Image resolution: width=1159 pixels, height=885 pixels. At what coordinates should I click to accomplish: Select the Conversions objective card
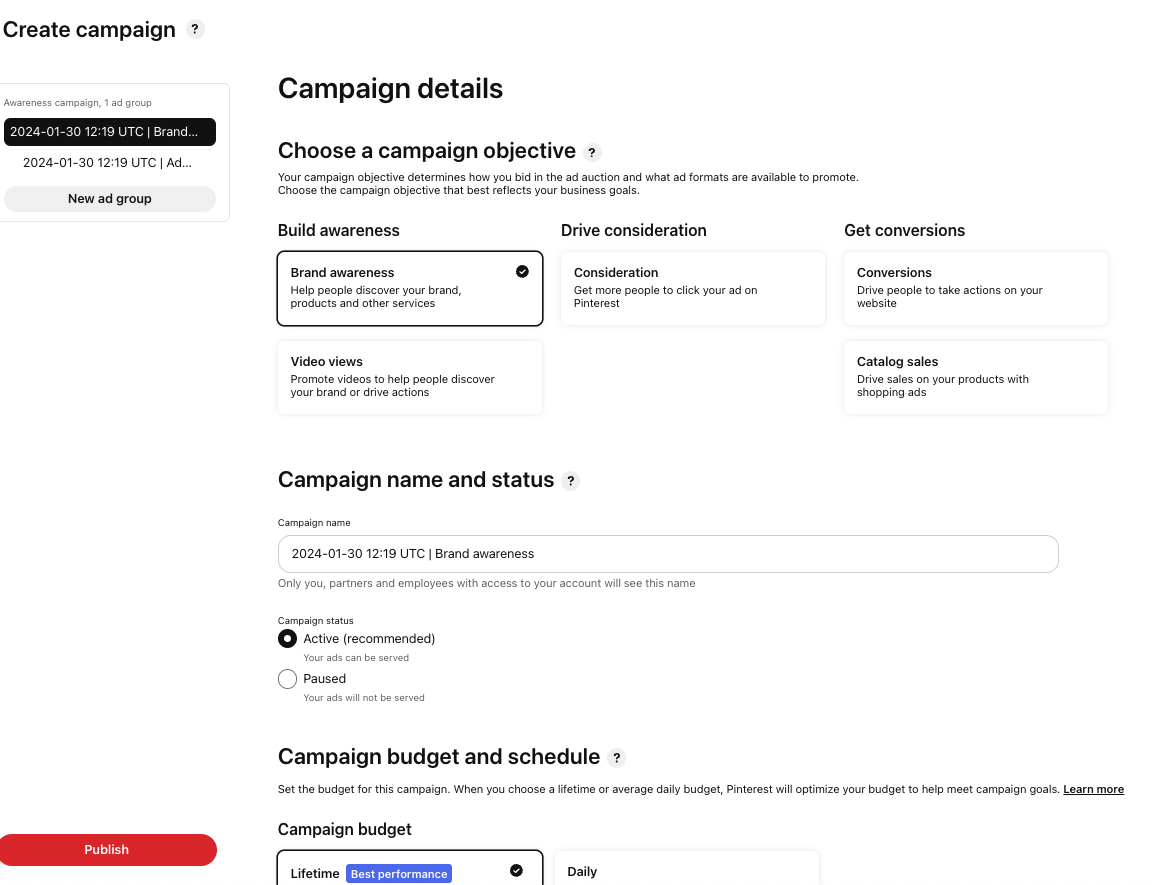[x=976, y=288]
